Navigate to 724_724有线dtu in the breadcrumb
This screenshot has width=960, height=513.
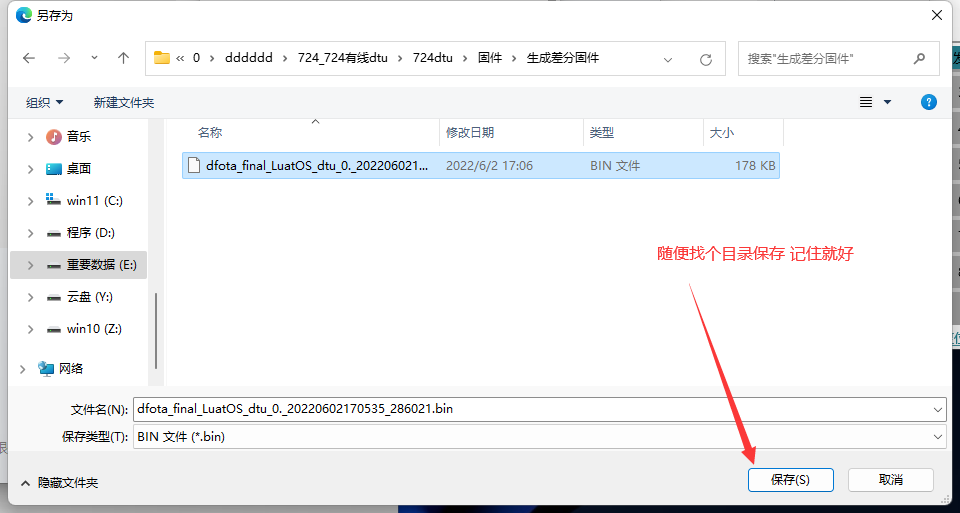click(x=343, y=58)
